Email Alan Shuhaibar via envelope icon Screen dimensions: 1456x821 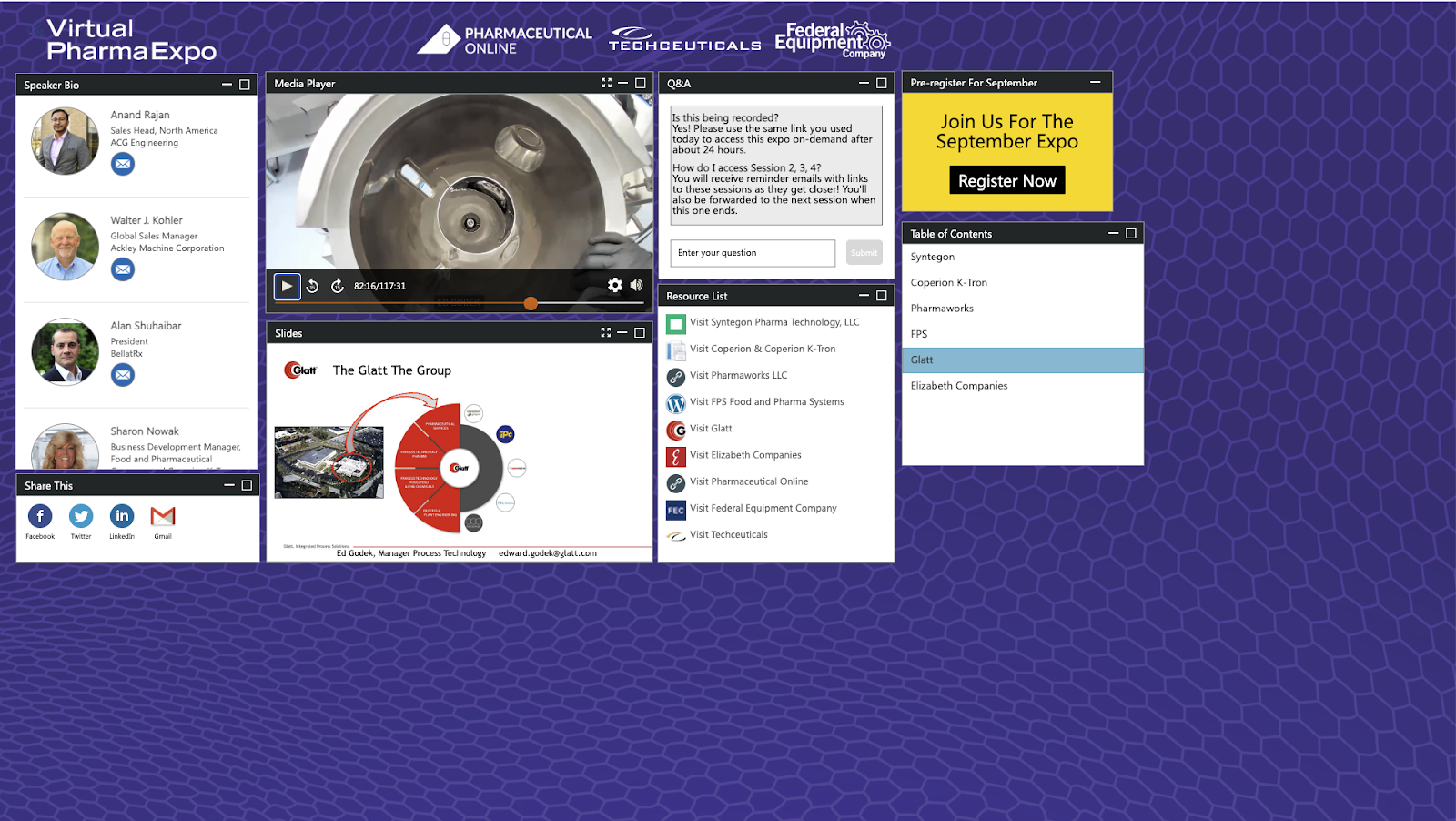tap(123, 374)
